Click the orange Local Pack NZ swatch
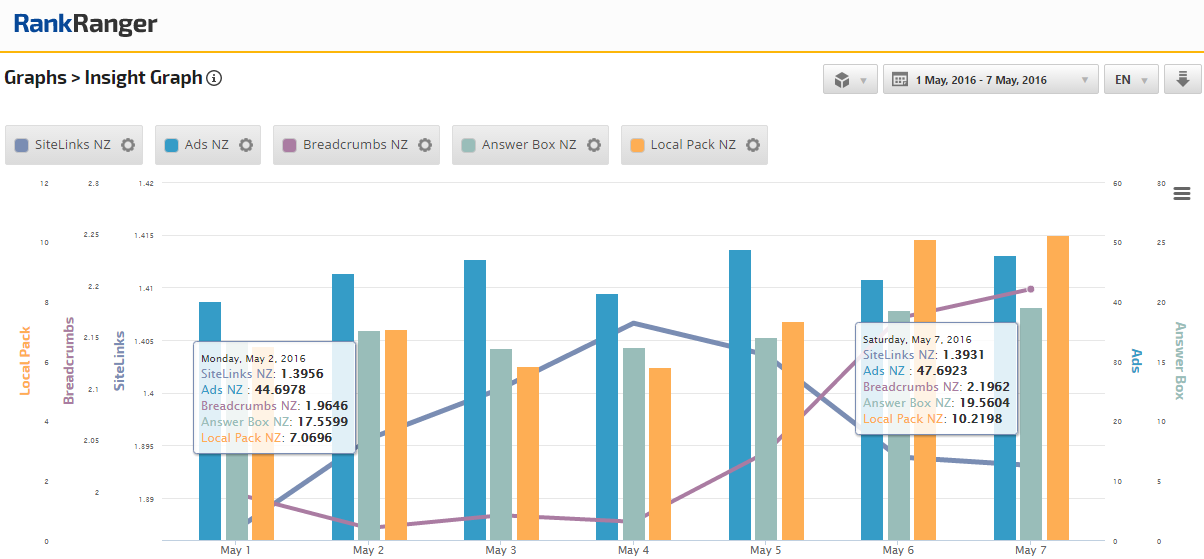 [x=637, y=145]
